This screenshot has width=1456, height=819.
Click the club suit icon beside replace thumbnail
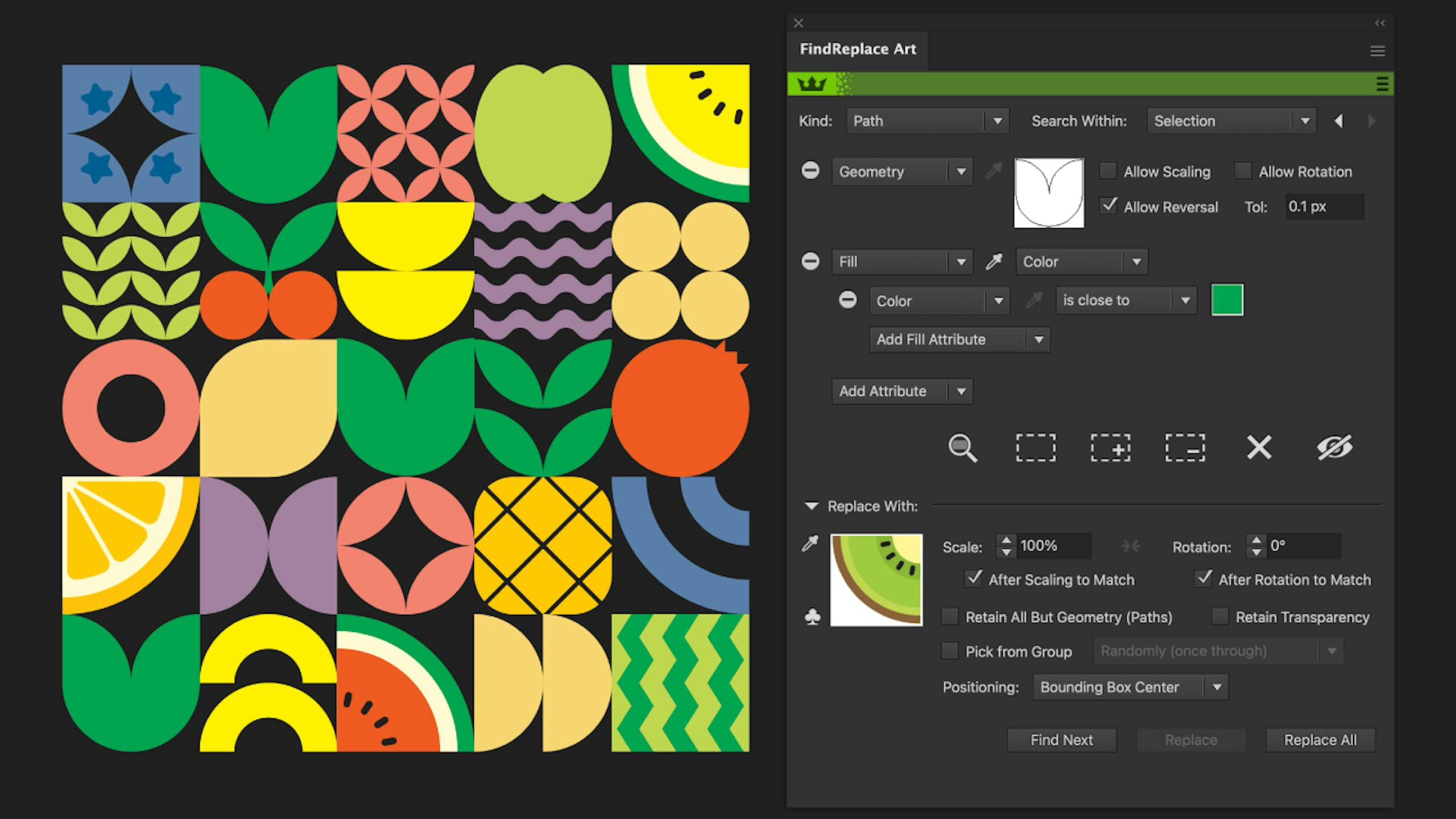813,617
